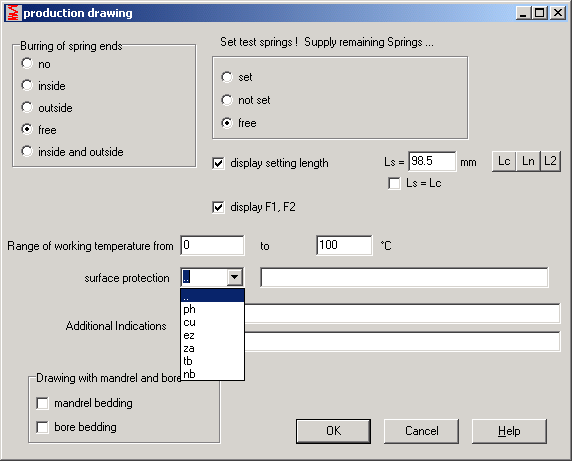Click the production drawing app icon in title bar
Viewport: 572px width, 461px height.
click(x=13, y=13)
